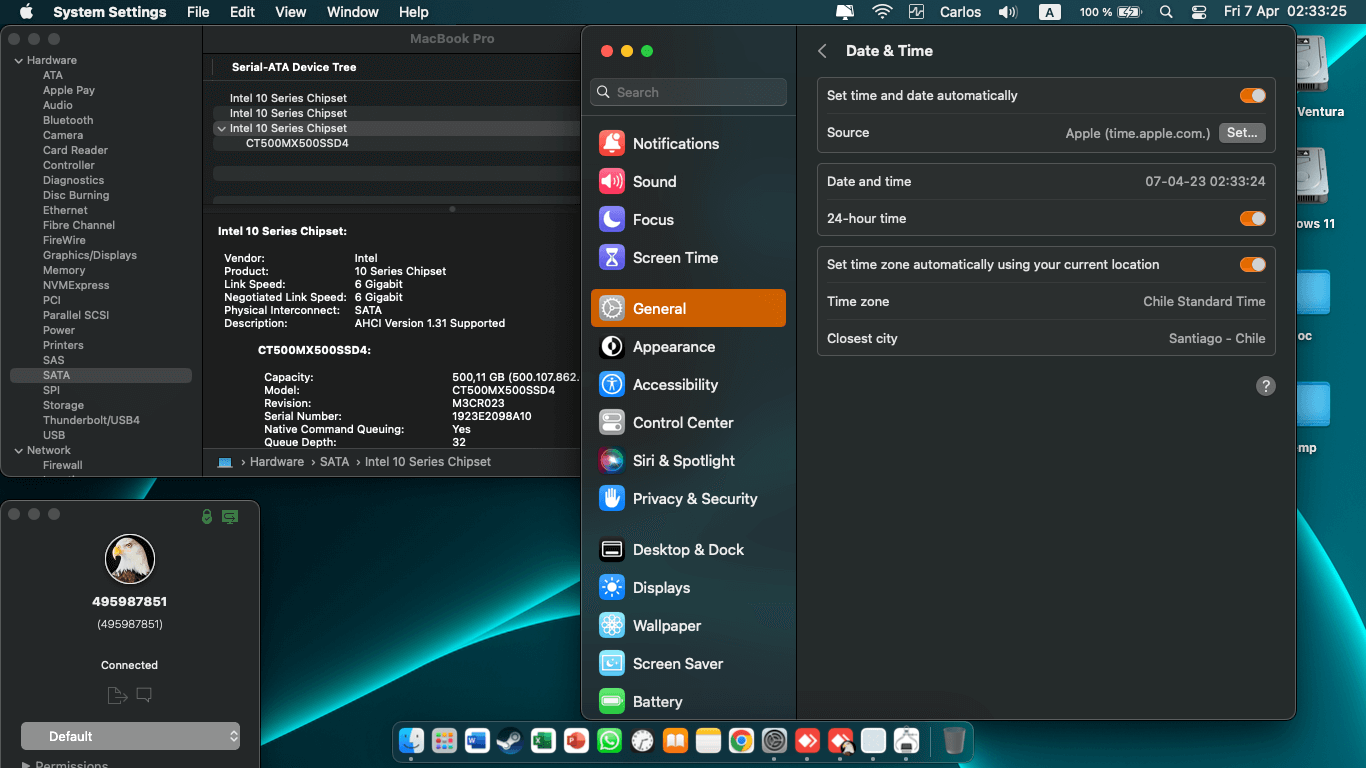Click green lock security icon in AnyDesk
The height and width of the screenshot is (768, 1366).
(x=207, y=516)
